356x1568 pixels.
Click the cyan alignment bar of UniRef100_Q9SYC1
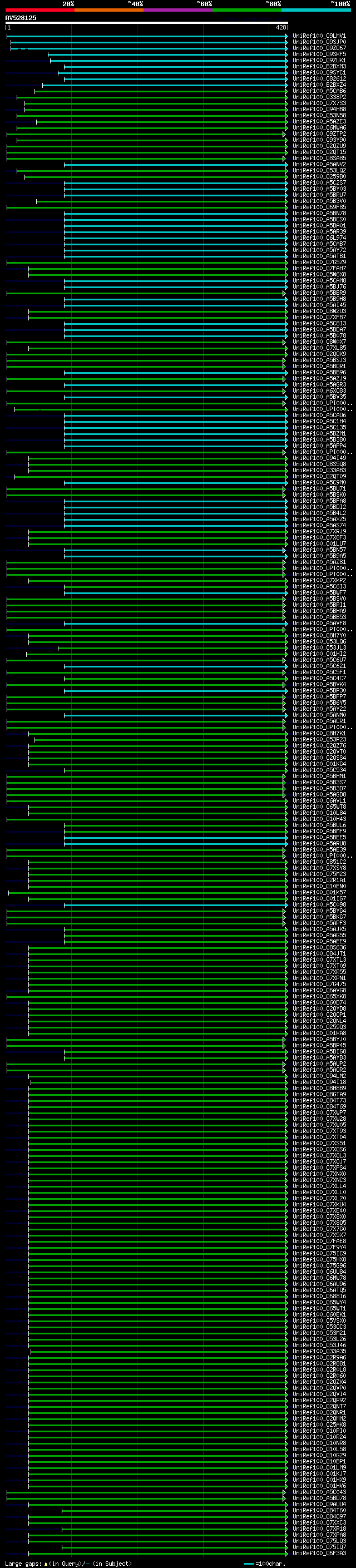tap(173, 73)
